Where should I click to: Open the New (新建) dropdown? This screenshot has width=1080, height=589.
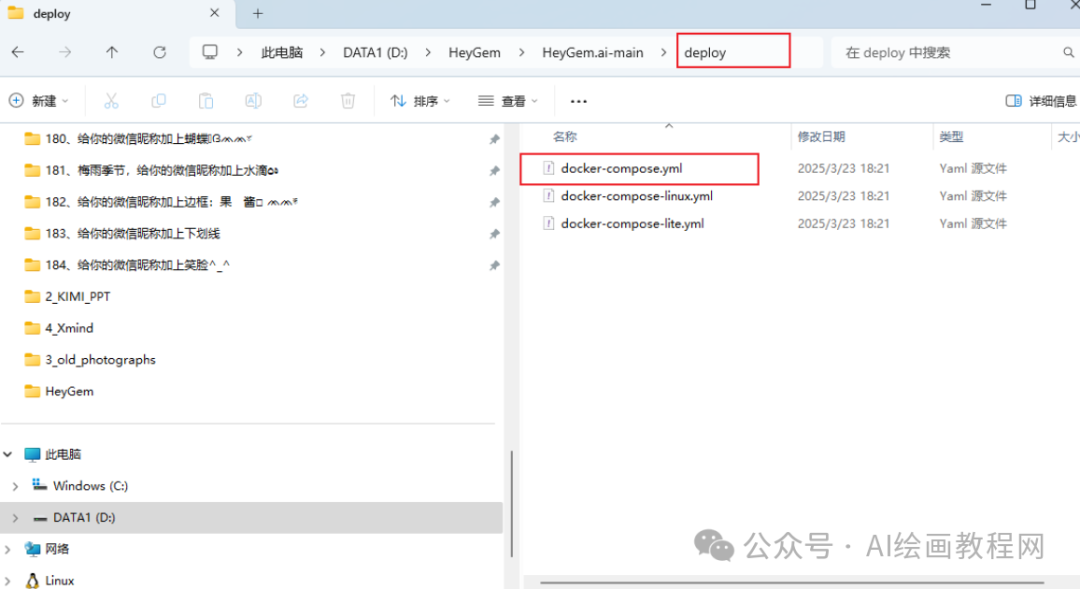tap(39, 101)
